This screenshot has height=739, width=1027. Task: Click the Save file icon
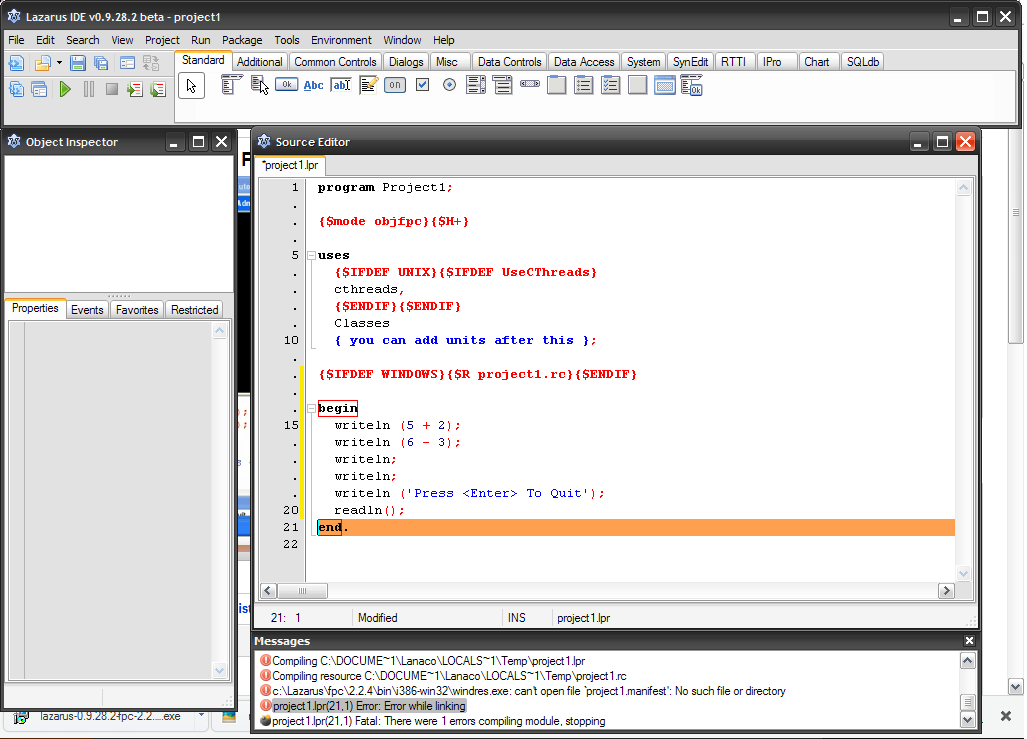pyautogui.click(x=77, y=63)
